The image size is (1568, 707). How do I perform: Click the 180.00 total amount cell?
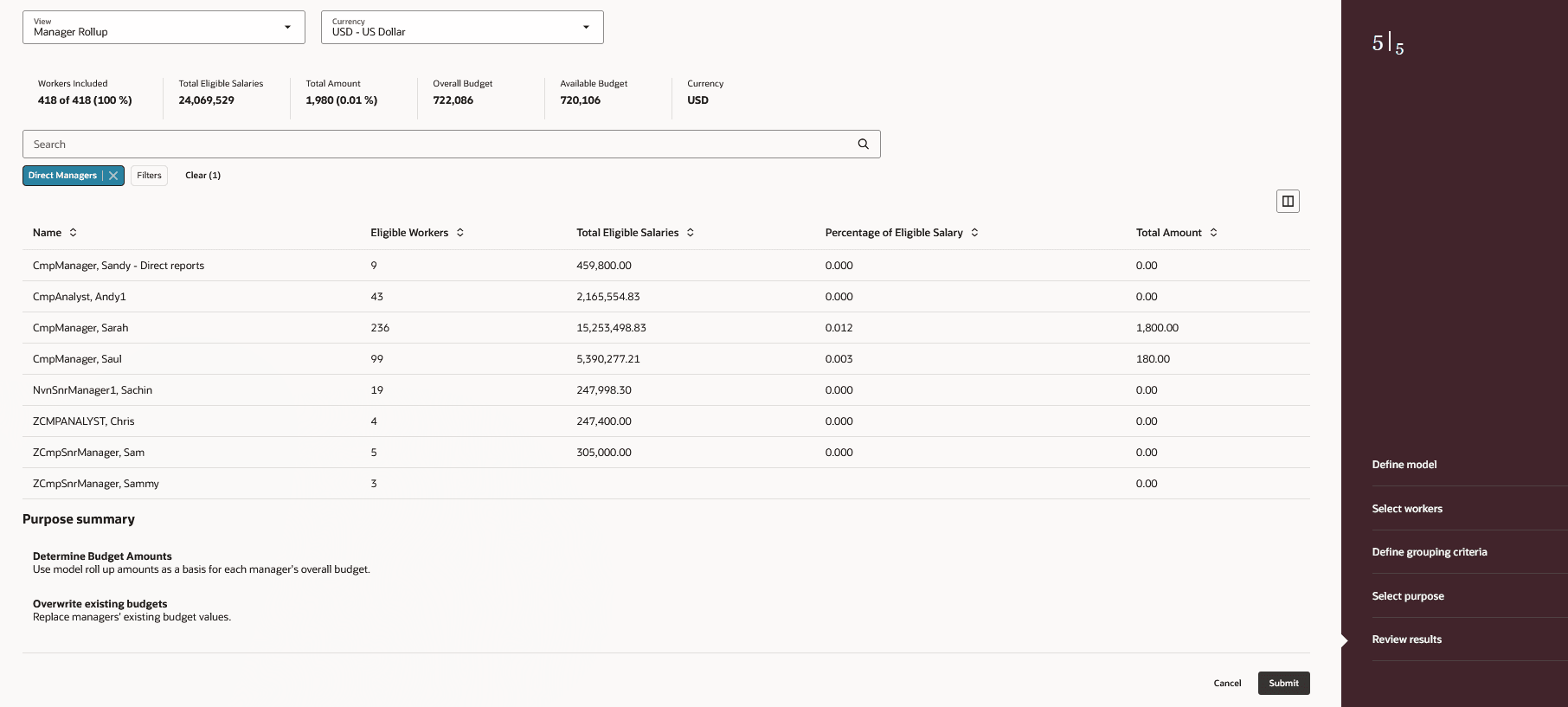click(1153, 359)
